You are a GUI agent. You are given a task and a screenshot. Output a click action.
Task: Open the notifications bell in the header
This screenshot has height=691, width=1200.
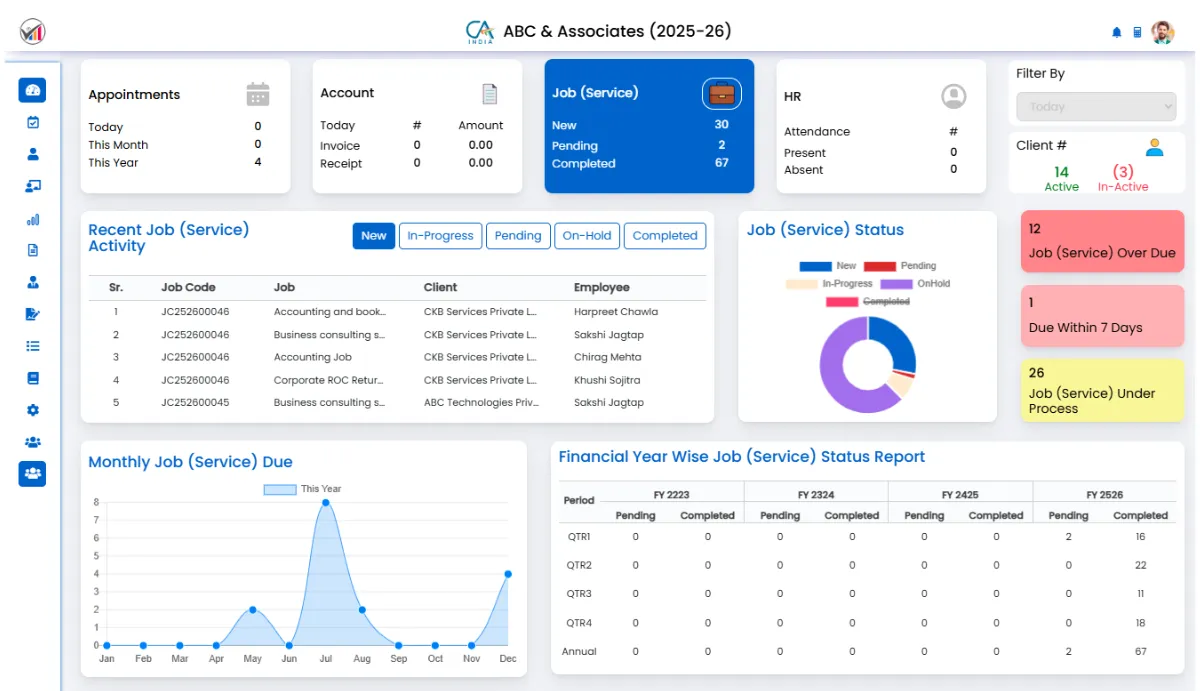(x=1116, y=31)
